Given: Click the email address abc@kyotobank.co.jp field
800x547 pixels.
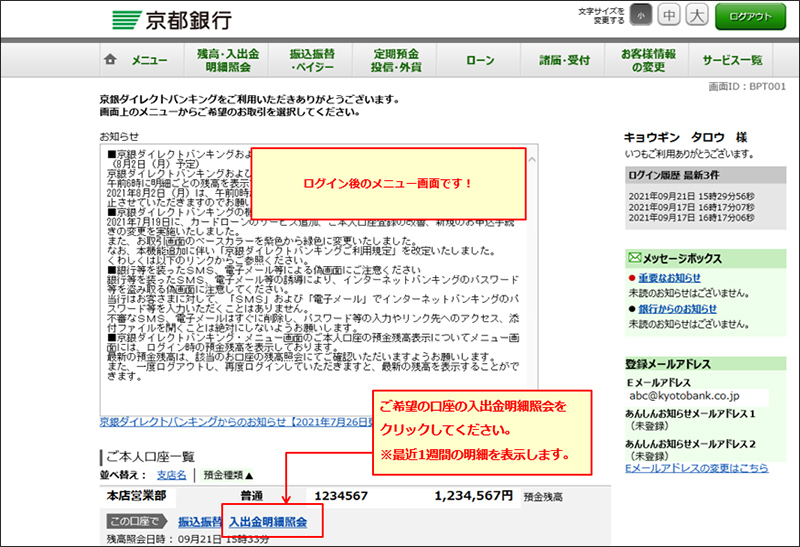Looking at the screenshot, I should (x=697, y=396).
